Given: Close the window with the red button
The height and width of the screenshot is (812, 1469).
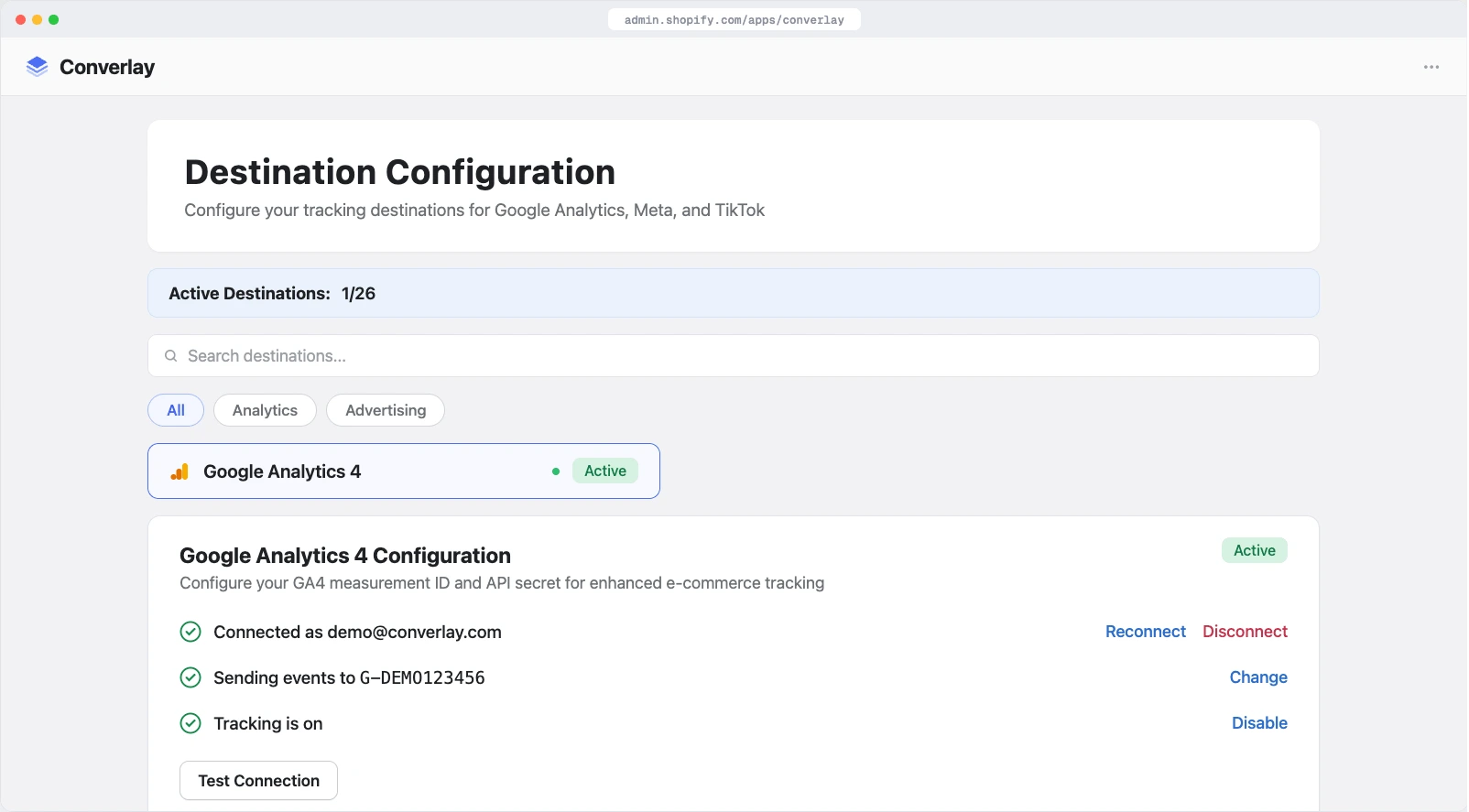Looking at the screenshot, I should (21, 19).
